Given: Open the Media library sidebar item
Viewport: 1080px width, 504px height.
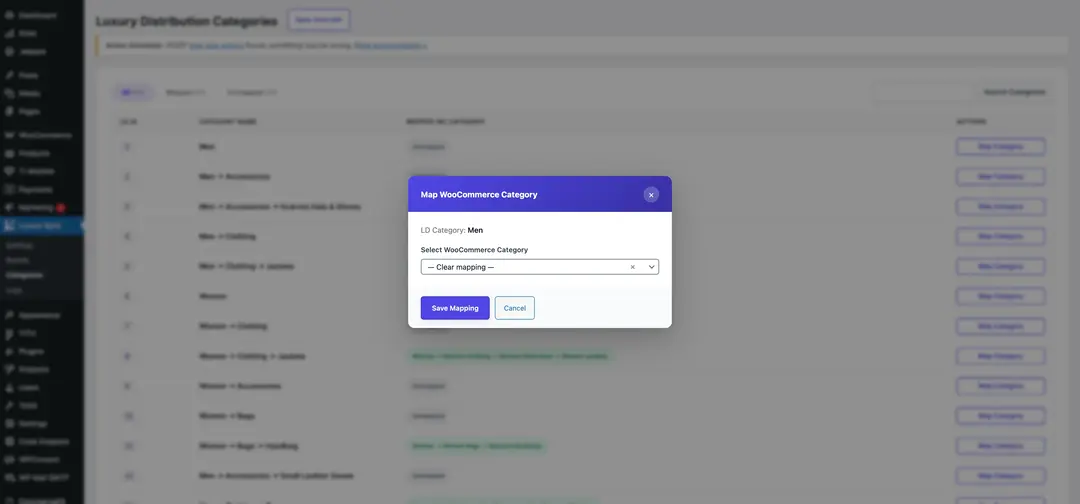Looking at the screenshot, I should tap(29, 93).
